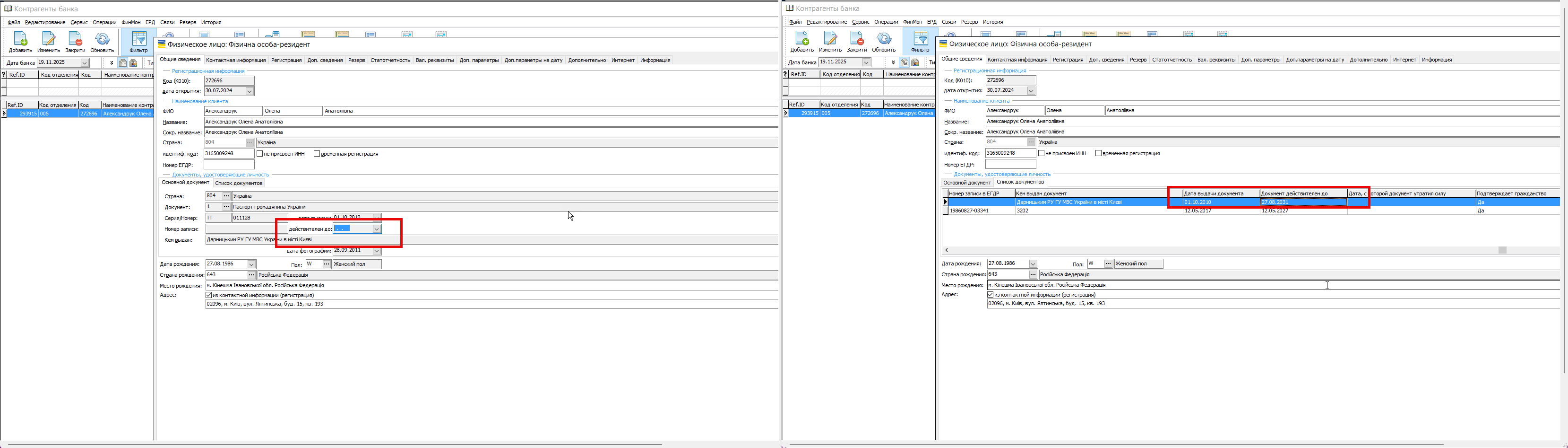Click flag icon of right Физическое лицо dialog
The height and width of the screenshot is (448, 1568).
[943, 43]
